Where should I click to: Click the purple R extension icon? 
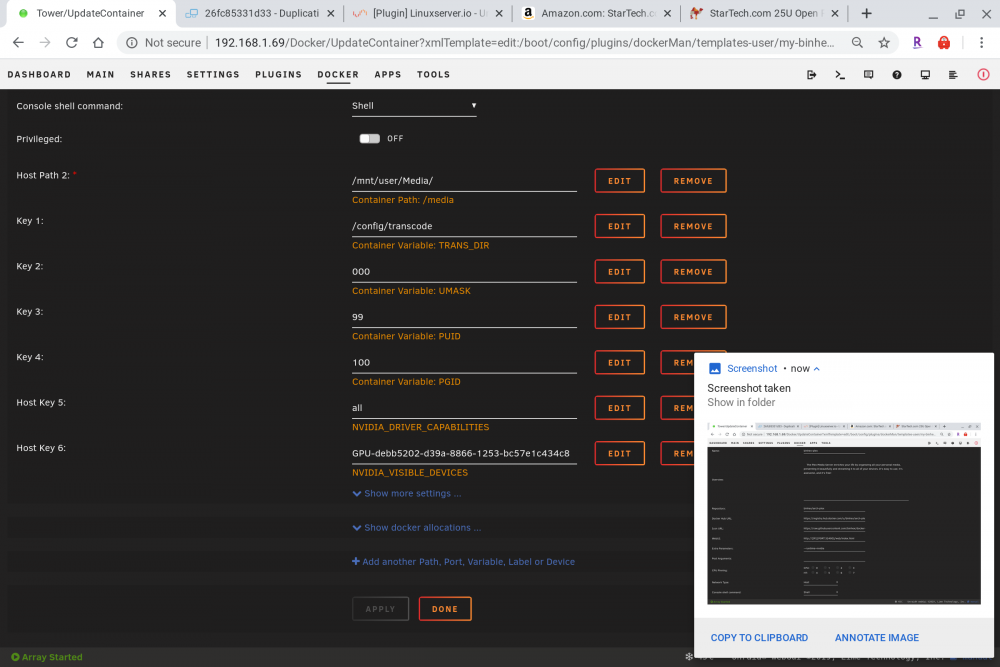917,43
